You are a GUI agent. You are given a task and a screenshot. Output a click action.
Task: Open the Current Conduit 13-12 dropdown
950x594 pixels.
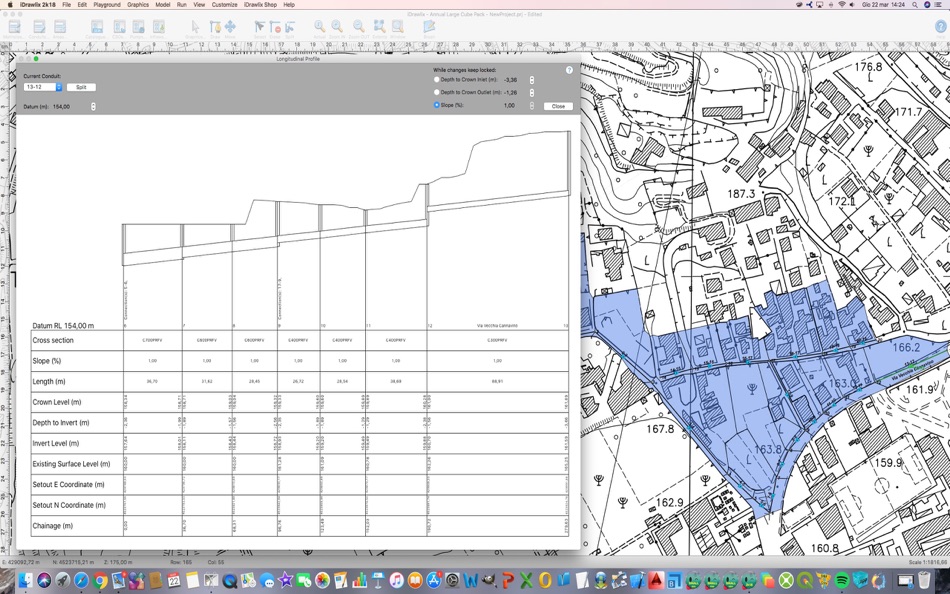click(x=44, y=87)
